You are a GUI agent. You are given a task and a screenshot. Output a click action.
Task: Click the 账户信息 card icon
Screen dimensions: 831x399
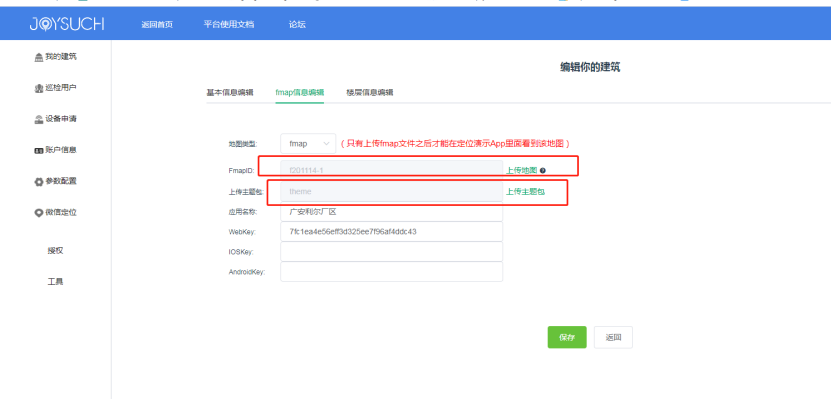(38, 150)
